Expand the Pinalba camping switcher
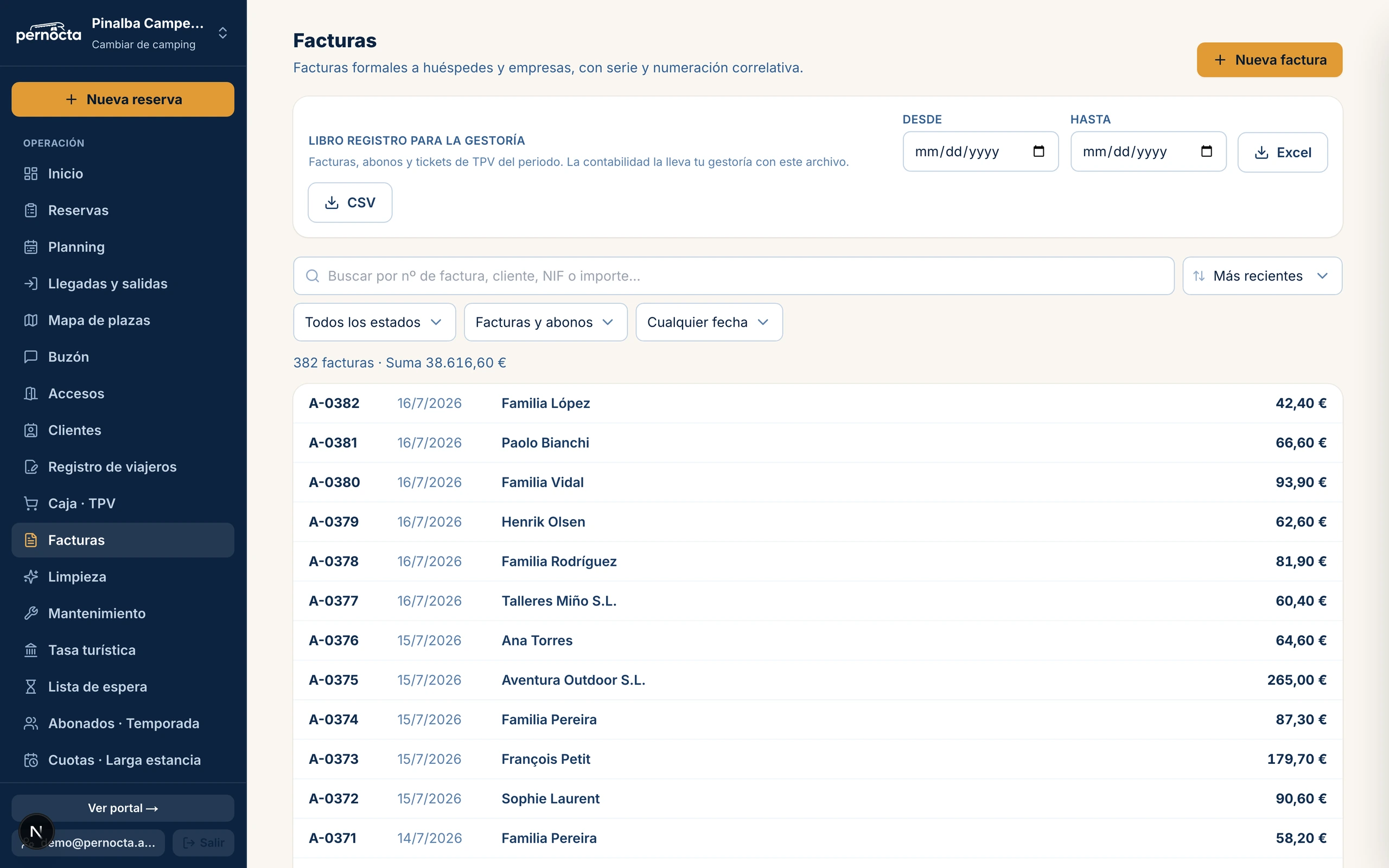1389x868 pixels. (x=222, y=33)
